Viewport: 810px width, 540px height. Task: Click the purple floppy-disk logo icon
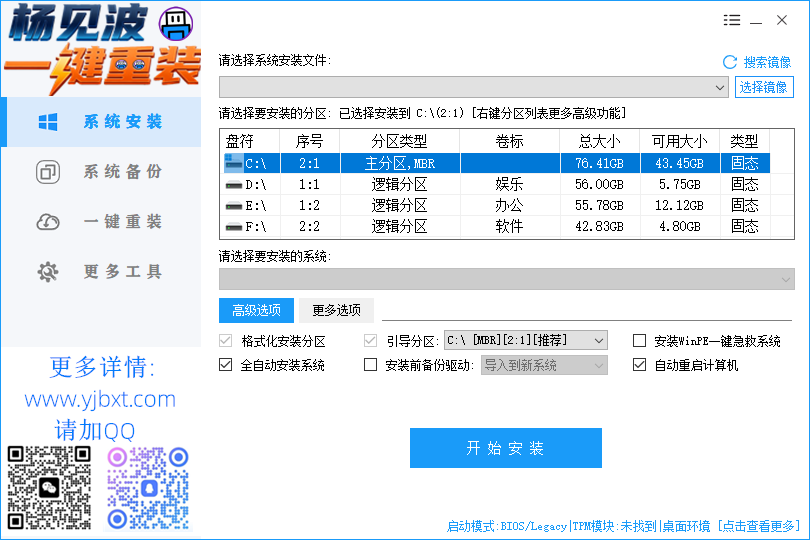pos(176,24)
